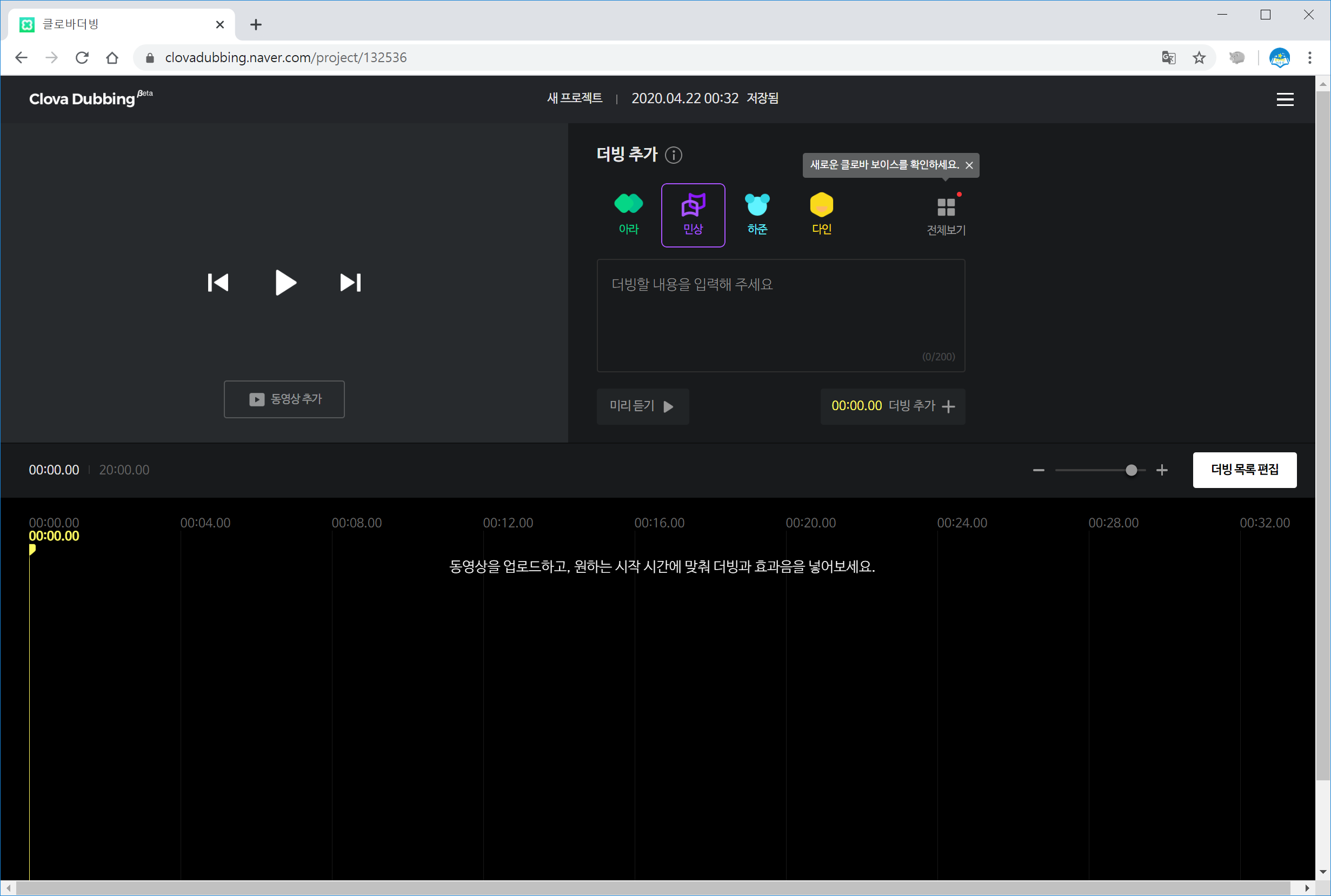The height and width of the screenshot is (896, 1331).
Task: Open 더빙 목록 편집
Action: click(x=1244, y=470)
